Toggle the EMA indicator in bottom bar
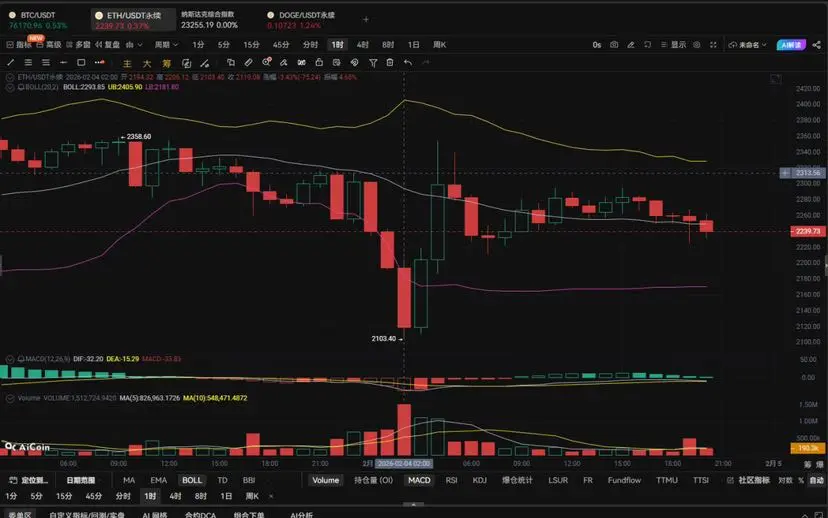 (158, 480)
